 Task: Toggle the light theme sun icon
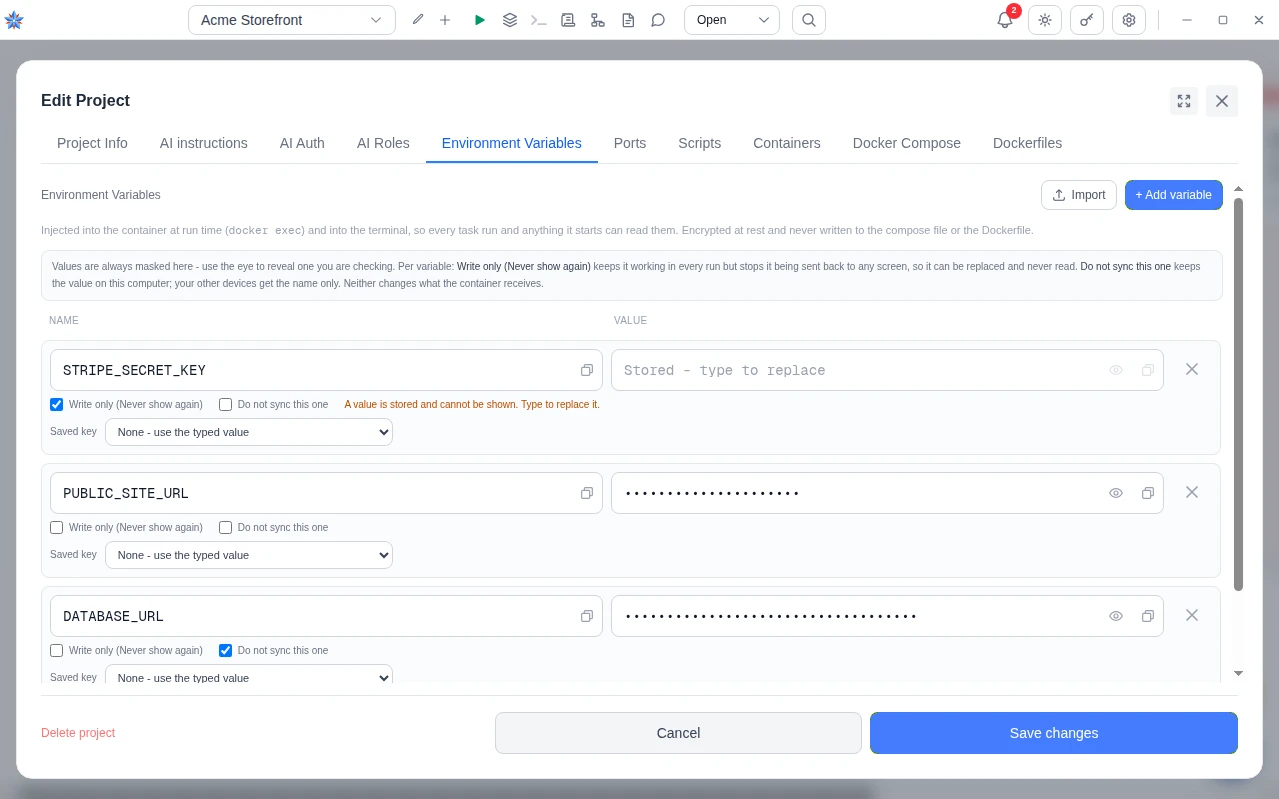1045,20
